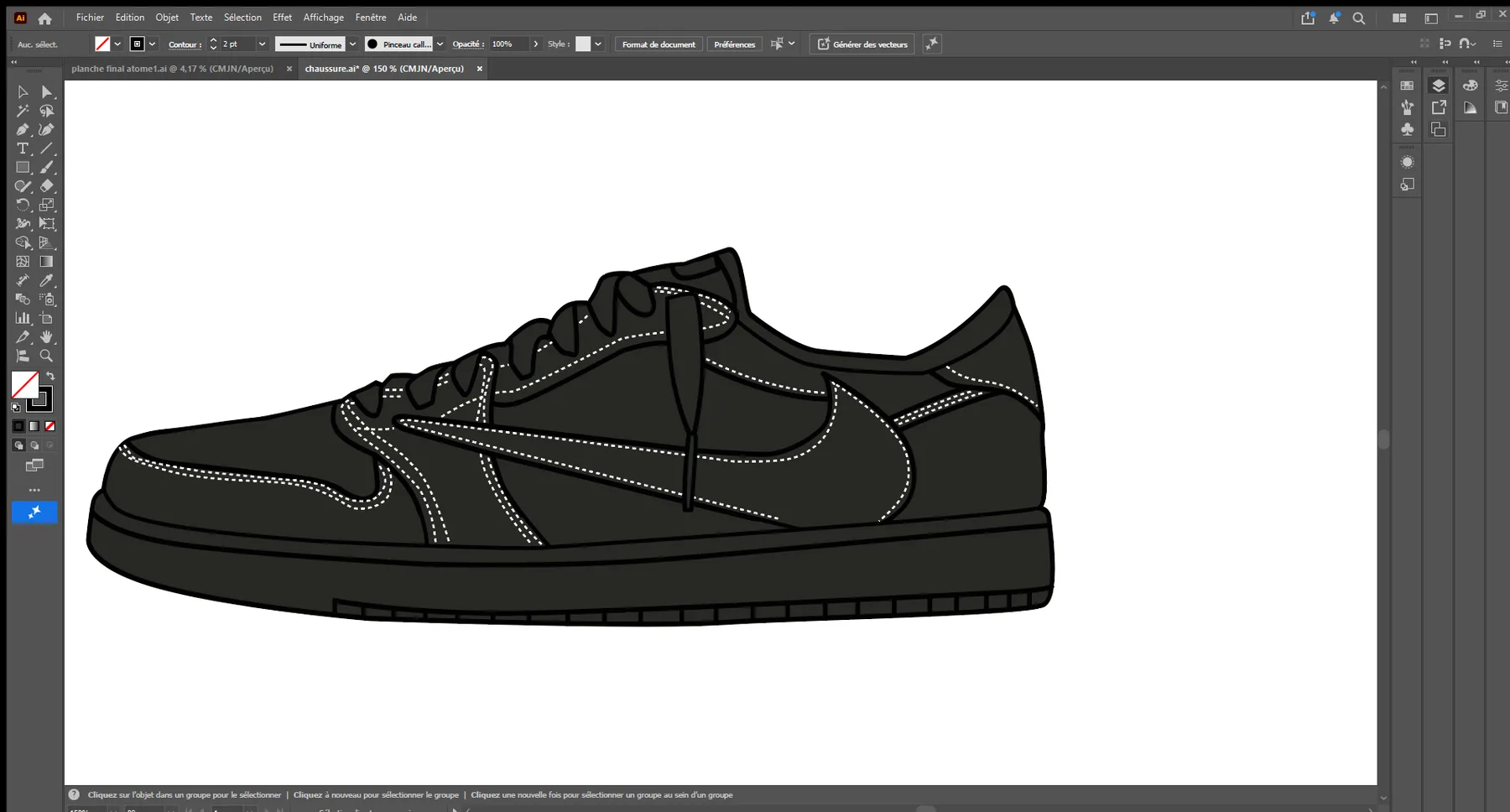
Task: Activate the Type (T) tool
Action: (23, 148)
